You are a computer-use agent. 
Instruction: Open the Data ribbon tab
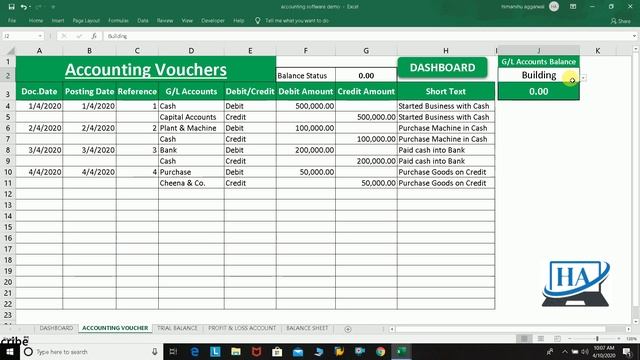coord(143,20)
